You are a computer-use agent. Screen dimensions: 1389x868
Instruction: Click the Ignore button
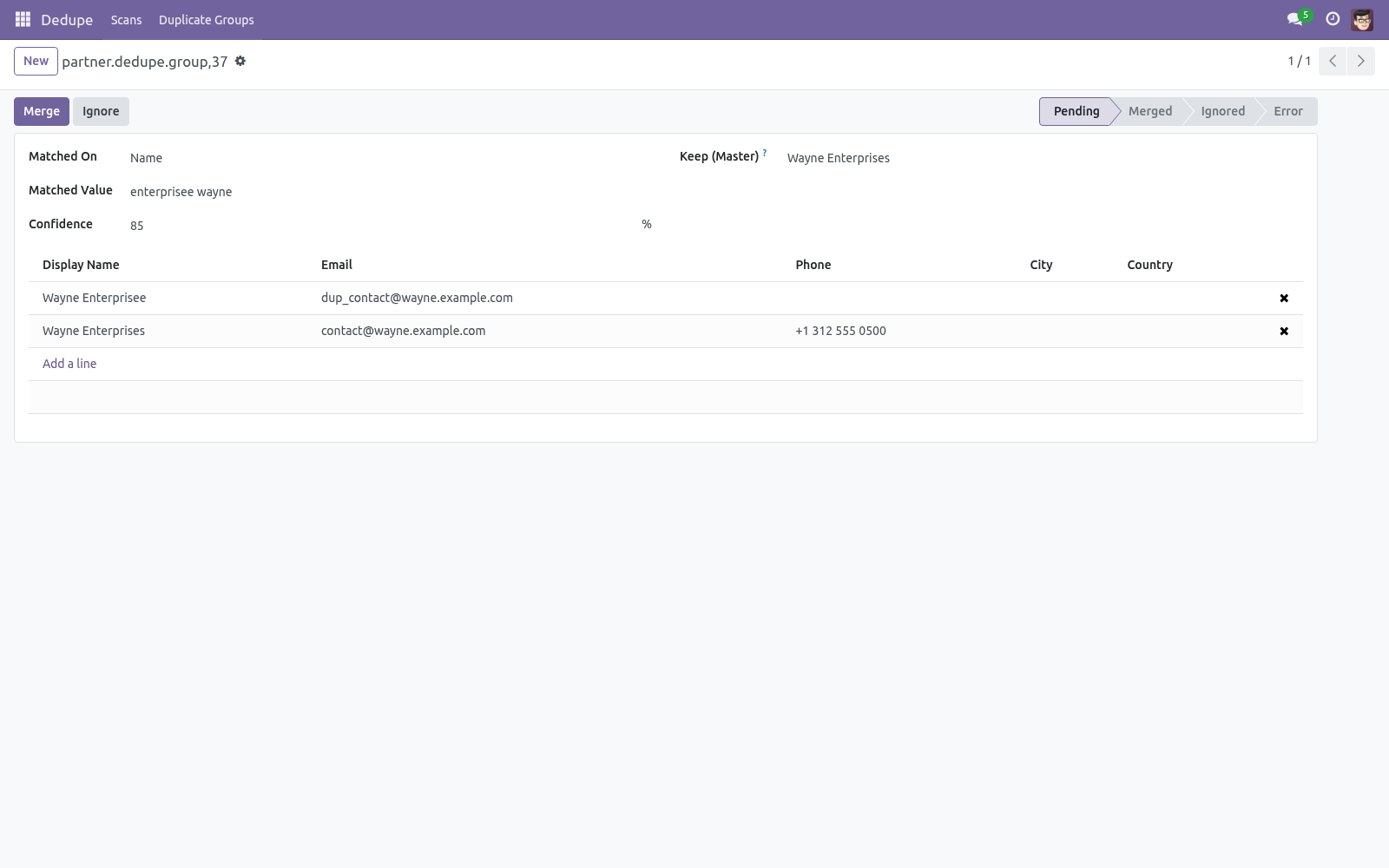(101, 111)
